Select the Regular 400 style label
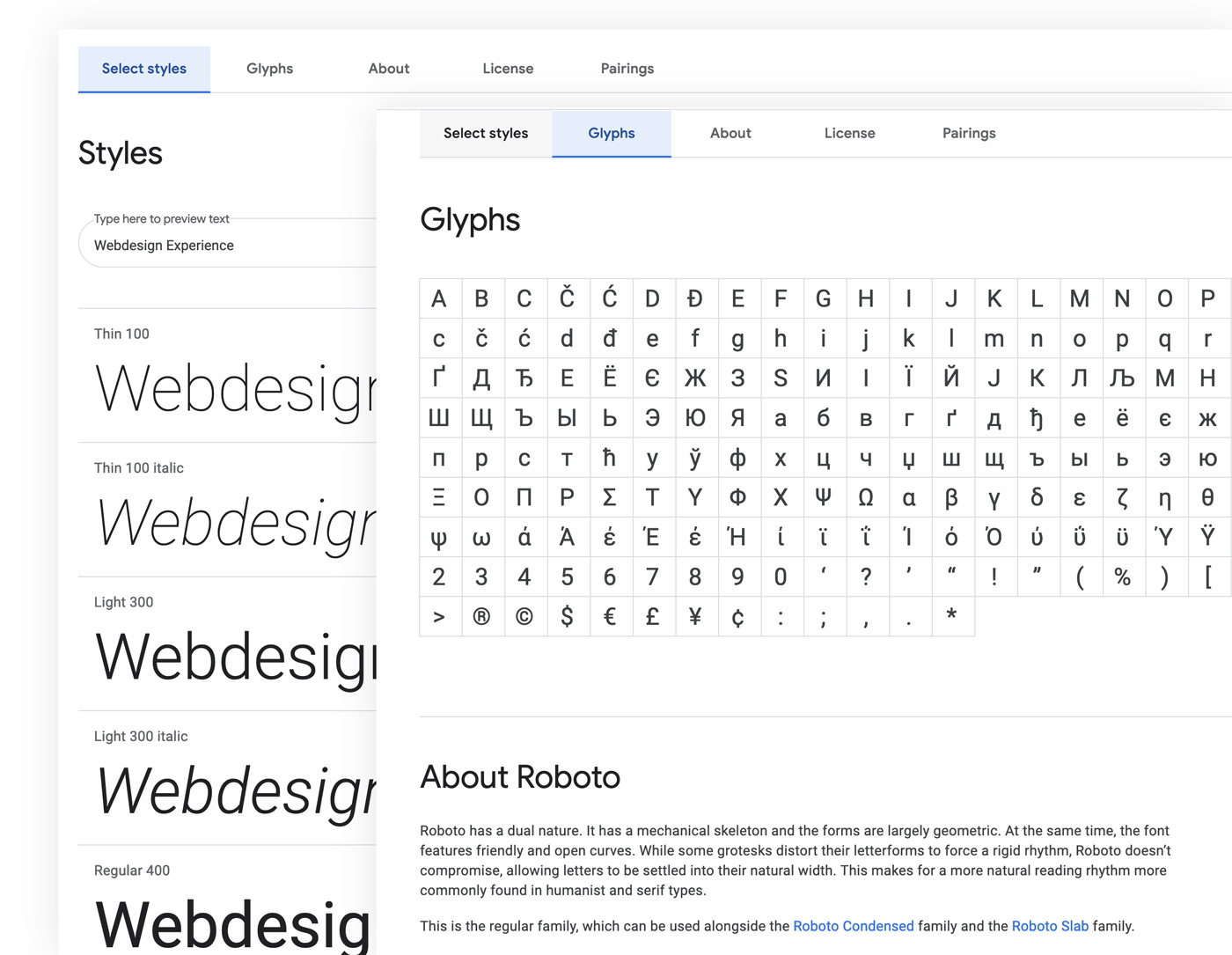 click(x=132, y=871)
